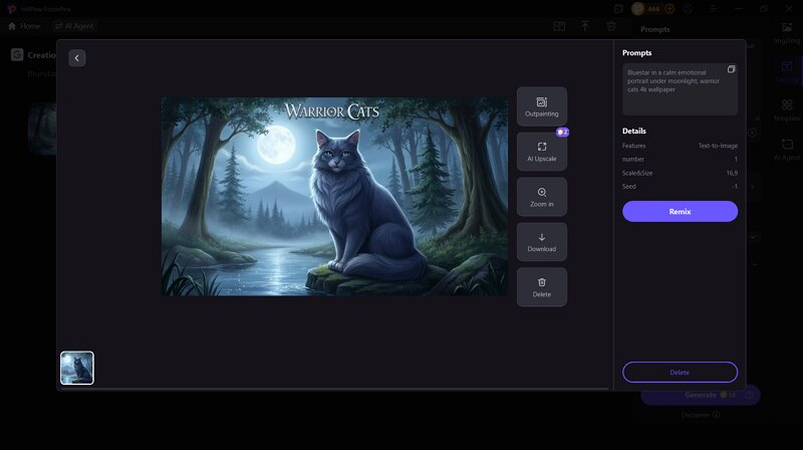This screenshot has width=803, height=450.
Task: Click the compare icon in background toolbar
Action: click(559, 26)
